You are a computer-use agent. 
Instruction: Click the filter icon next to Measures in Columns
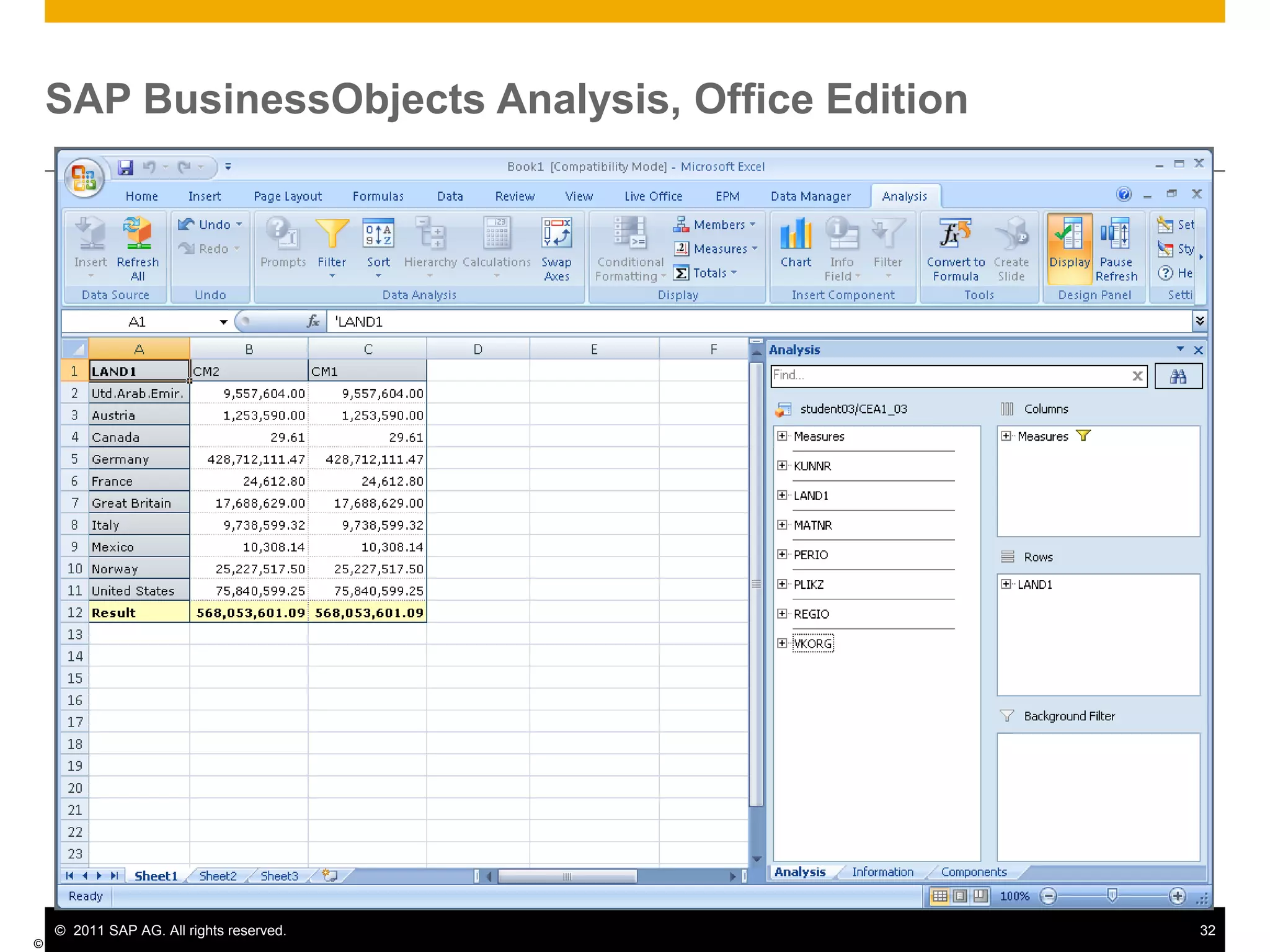[x=1083, y=436]
